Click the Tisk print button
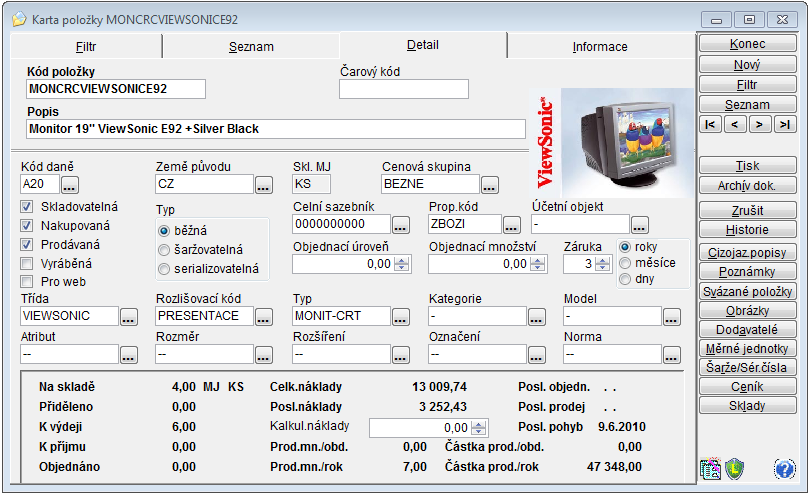This screenshot has width=810, height=495. [x=747, y=166]
